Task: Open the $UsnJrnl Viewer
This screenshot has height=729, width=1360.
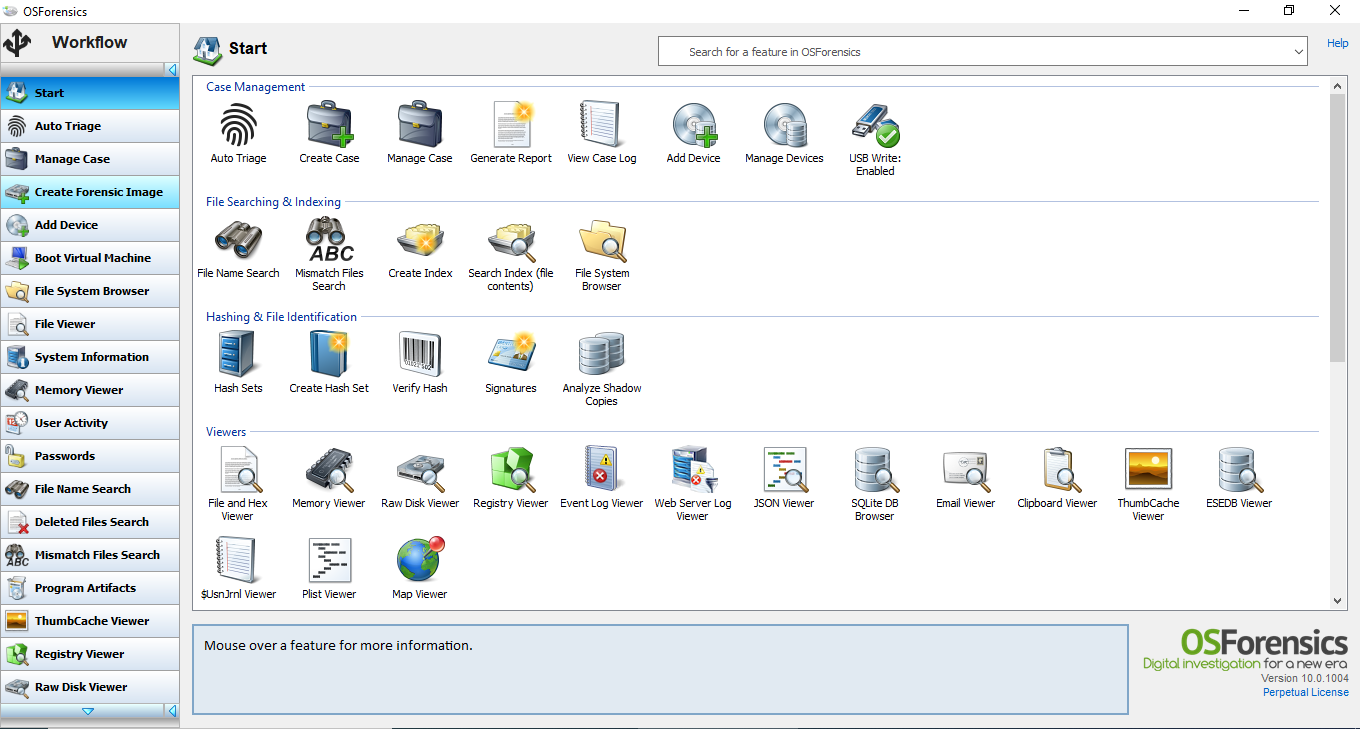Action: click(238, 562)
